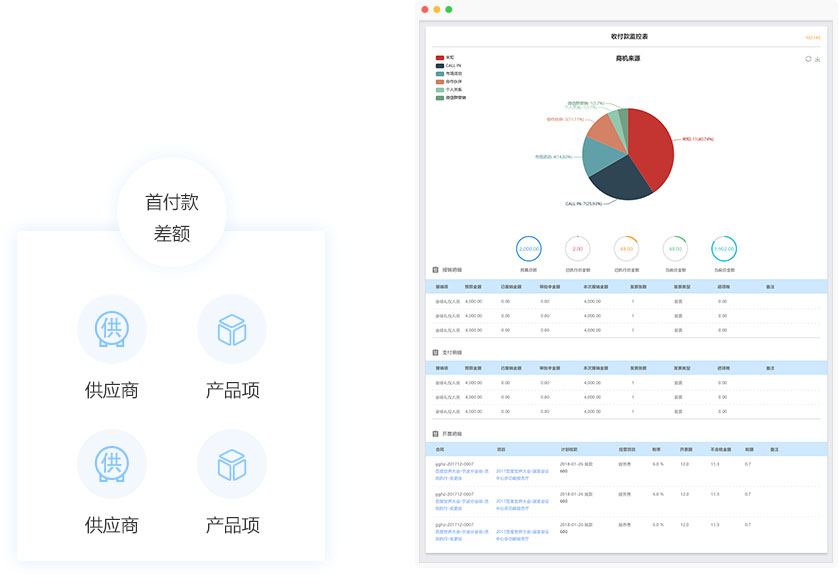Click the 首付款差额 circle bubble

[172, 216]
